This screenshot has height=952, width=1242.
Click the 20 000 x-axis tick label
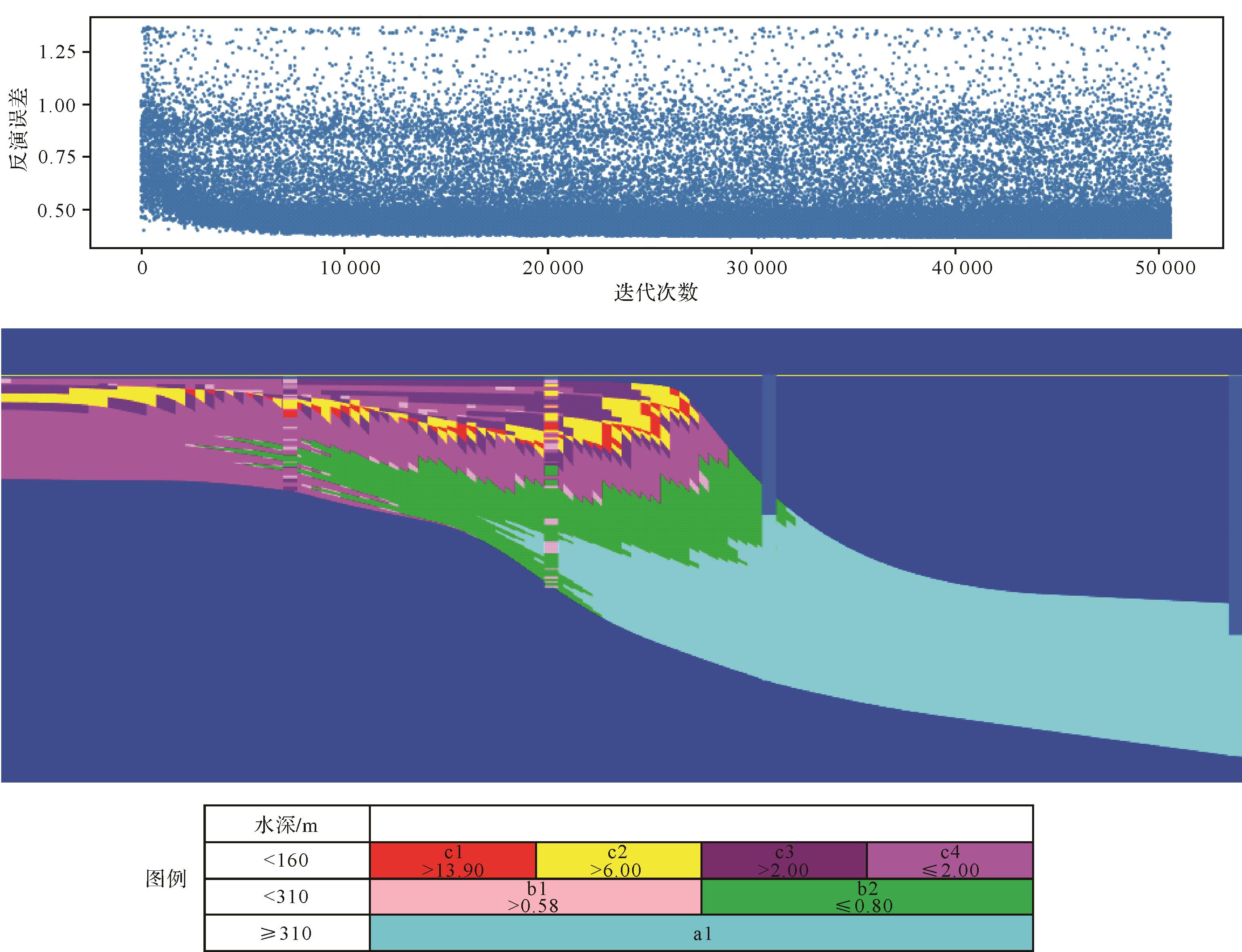[x=552, y=268]
